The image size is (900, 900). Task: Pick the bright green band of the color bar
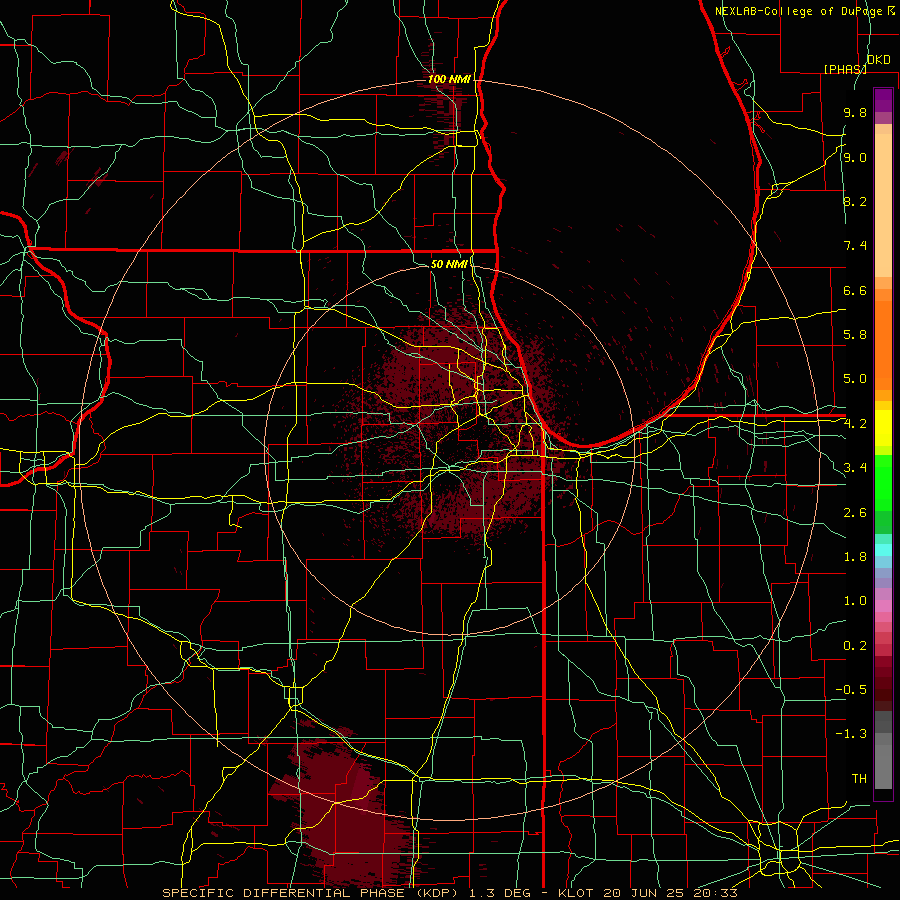[x=883, y=483]
